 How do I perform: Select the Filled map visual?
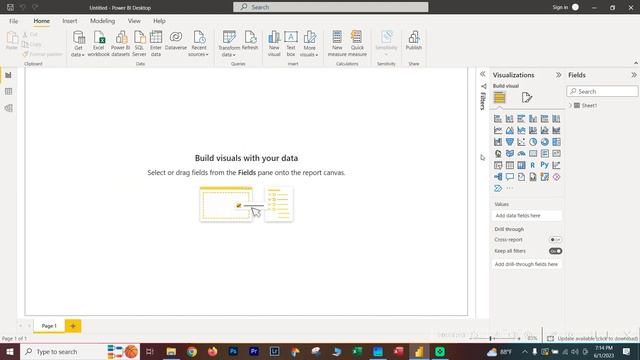510,153
